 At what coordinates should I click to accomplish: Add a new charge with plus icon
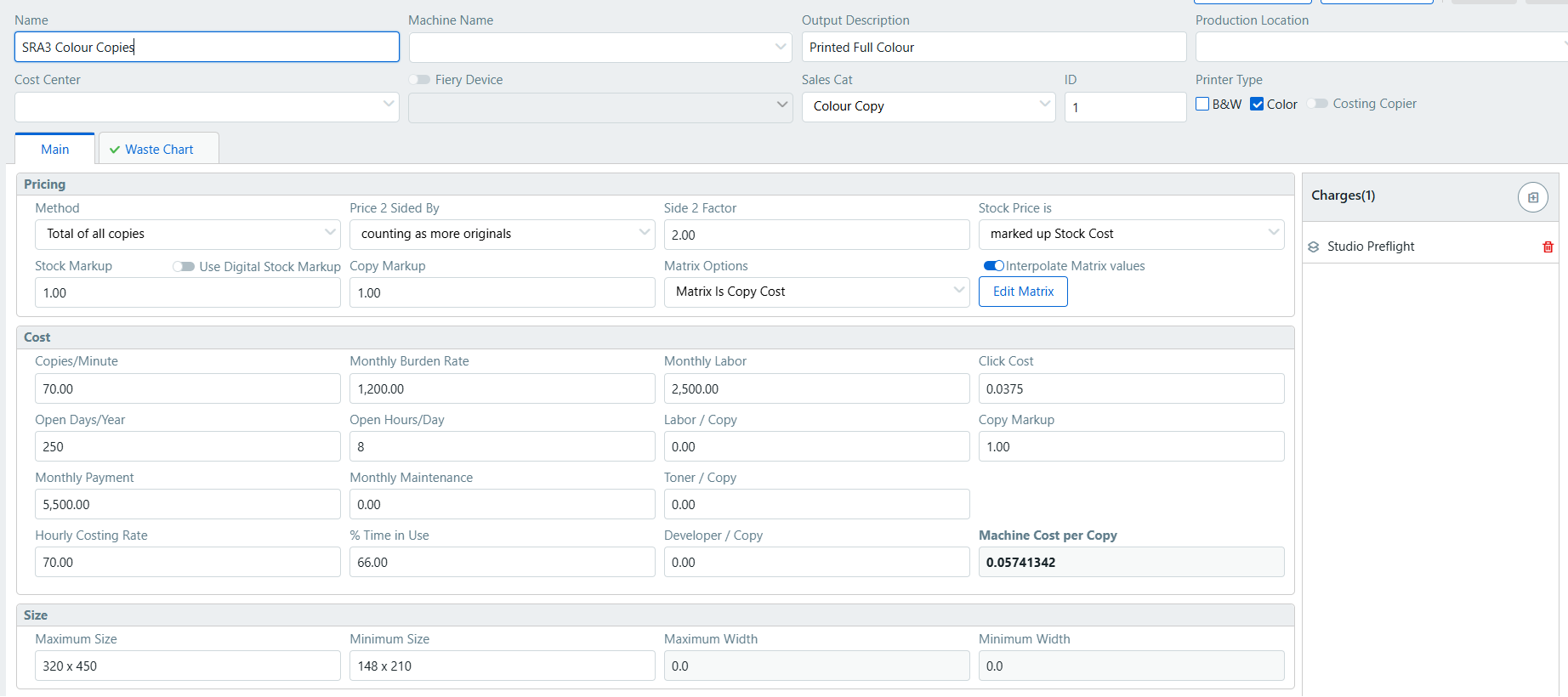1532,197
